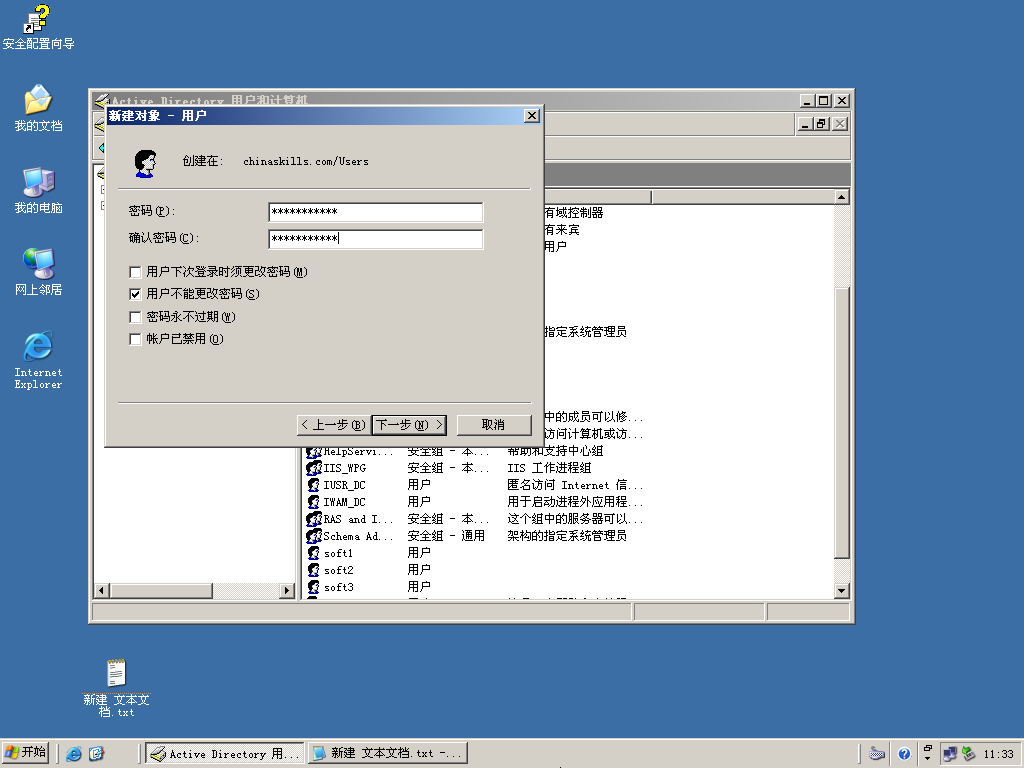Image resolution: width=1024 pixels, height=768 pixels.
Task: Select the IUSR_DC list entry
Action: coord(344,485)
